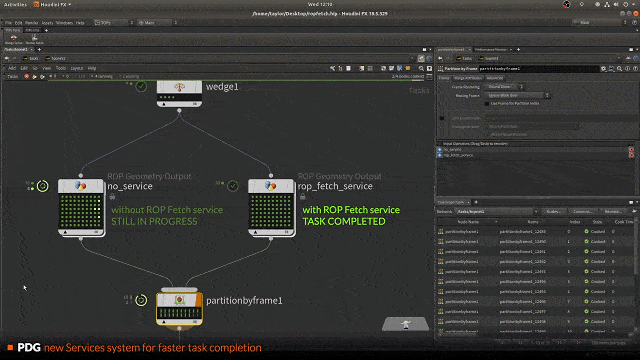The height and width of the screenshot is (360, 640).
Task: Switch to the Merge Attributes tab
Action: (x=468, y=78)
